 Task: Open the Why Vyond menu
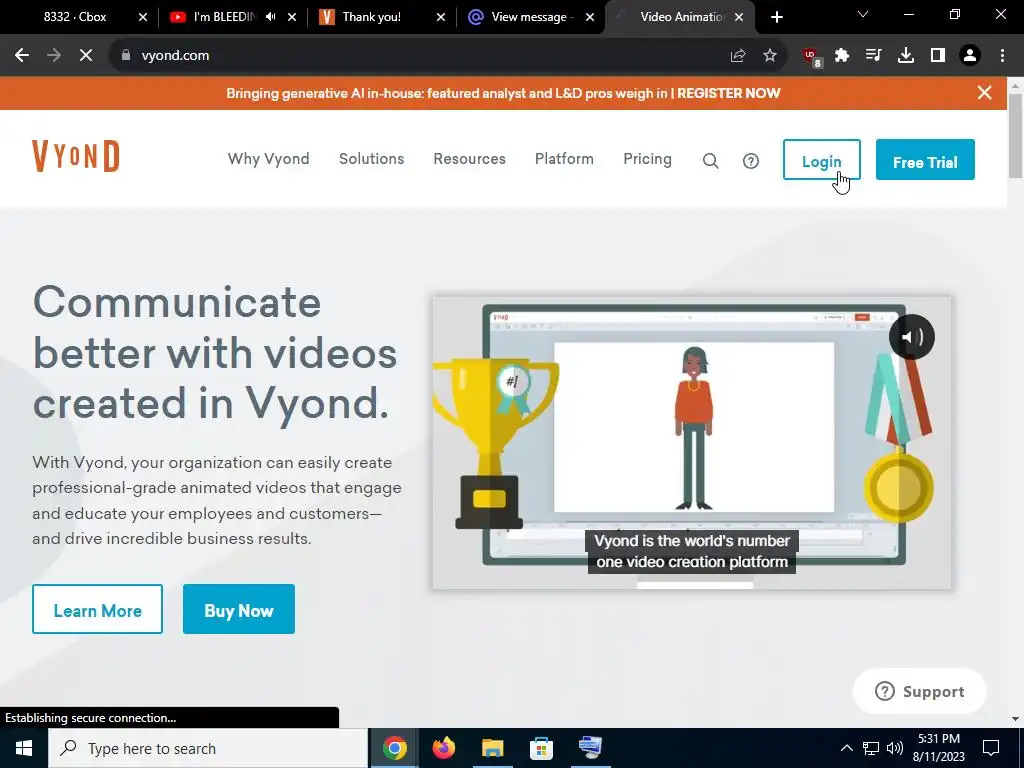(x=268, y=159)
